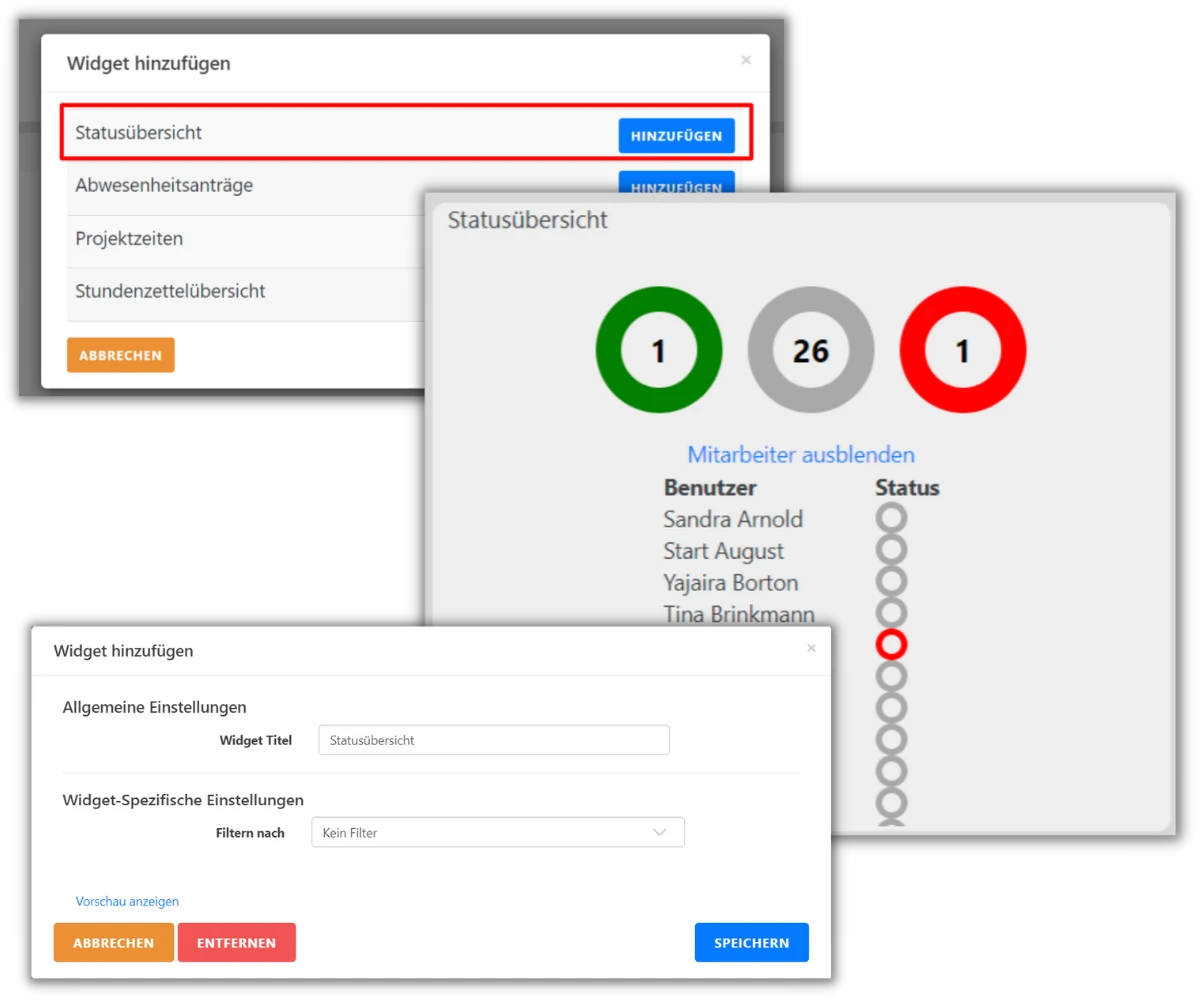
Task: Hide employees via Mitarbeiter ausblenden
Action: (801, 454)
